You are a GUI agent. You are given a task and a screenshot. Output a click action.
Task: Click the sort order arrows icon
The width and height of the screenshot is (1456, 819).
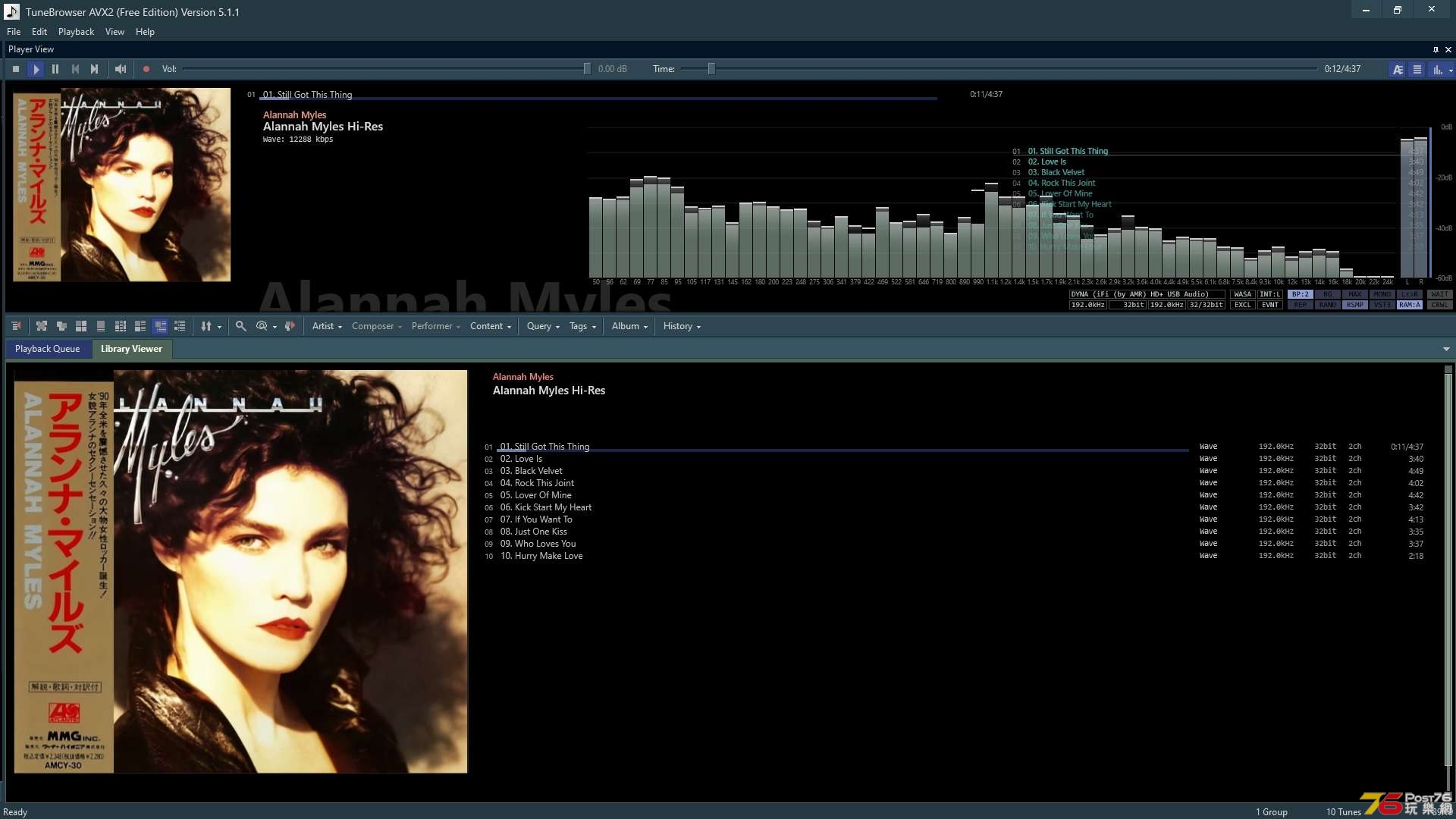tap(206, 326)
